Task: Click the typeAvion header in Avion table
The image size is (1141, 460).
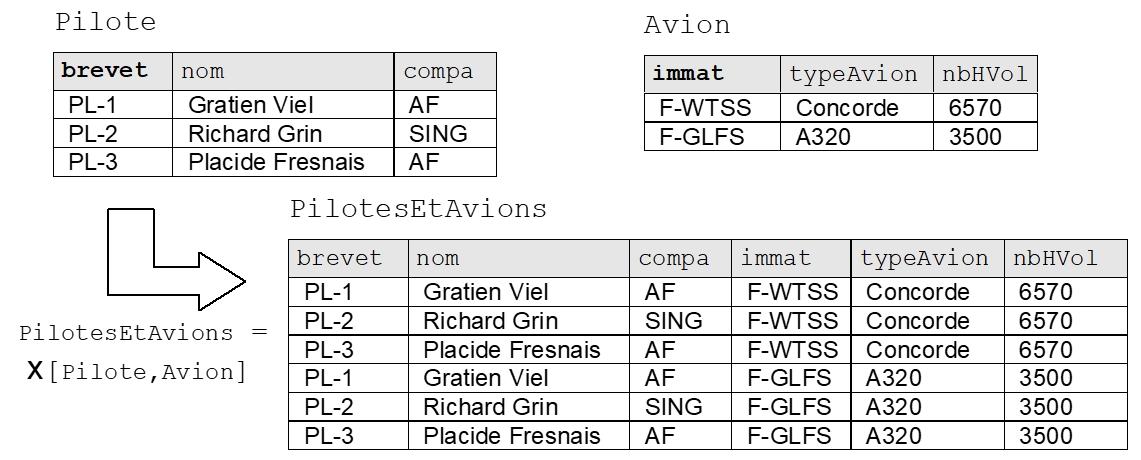Action: [x=853, y=74]
